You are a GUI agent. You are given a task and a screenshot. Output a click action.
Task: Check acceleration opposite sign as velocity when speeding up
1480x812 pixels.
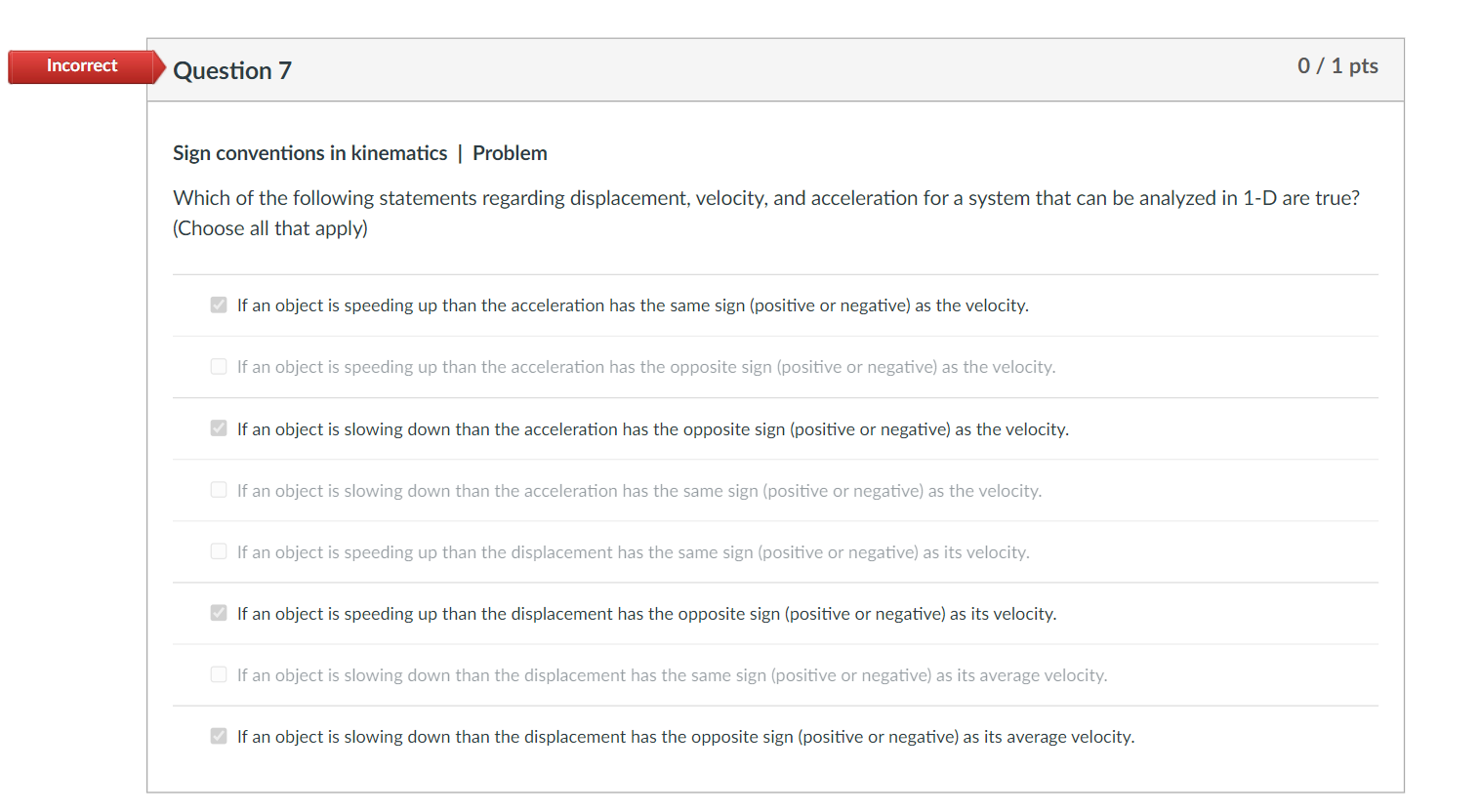point(219,366)
